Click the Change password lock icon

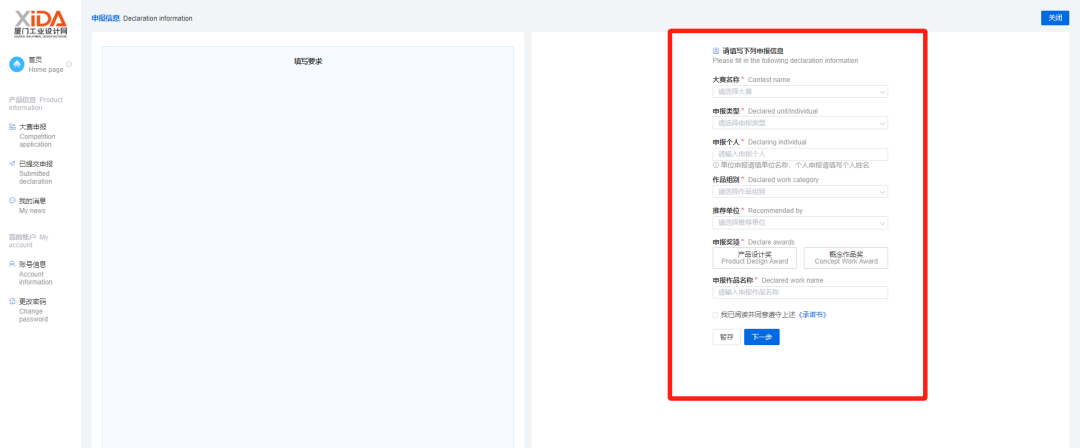[12, 301]
